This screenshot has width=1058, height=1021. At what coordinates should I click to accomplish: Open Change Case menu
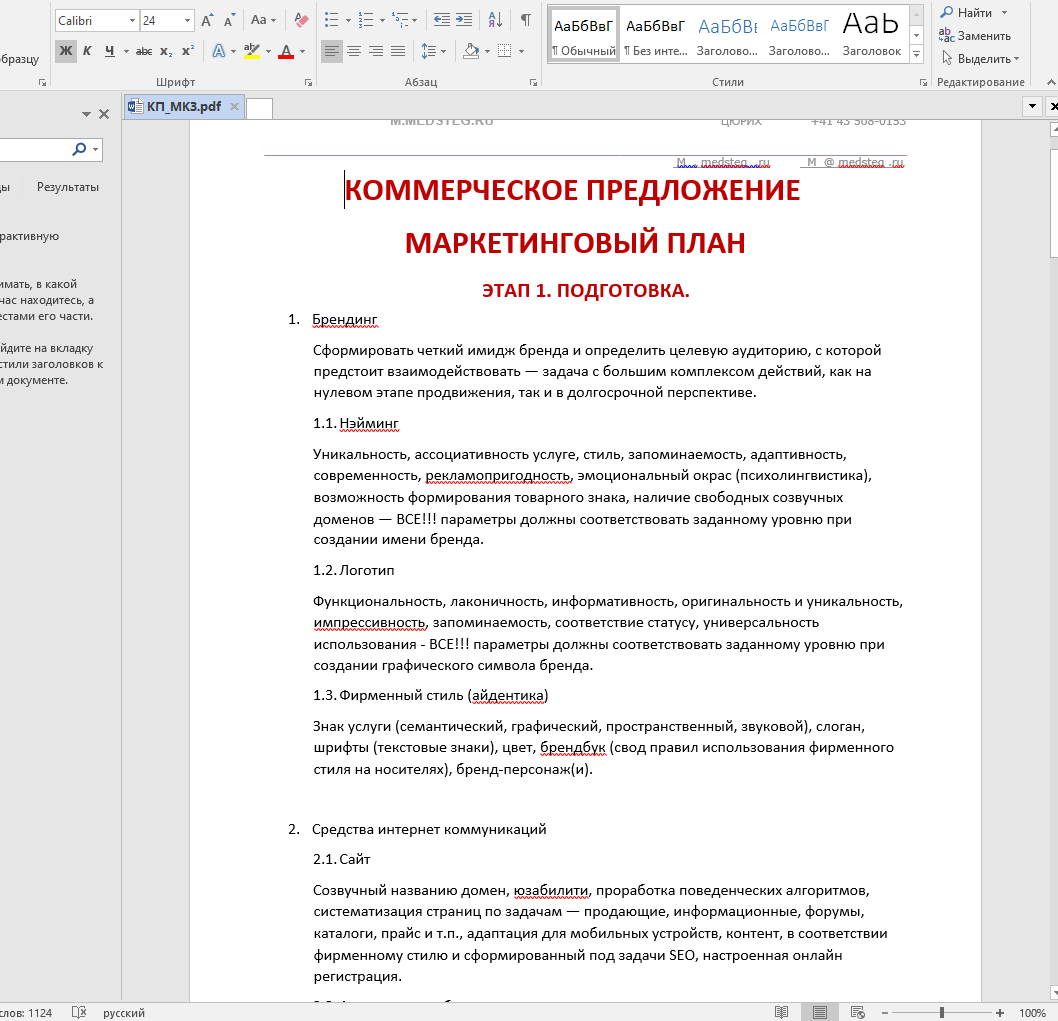[263, 20]
